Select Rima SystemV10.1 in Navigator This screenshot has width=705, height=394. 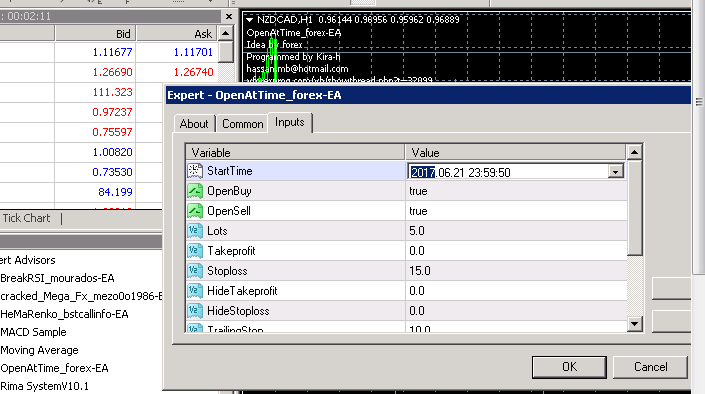pyautogui.click(x=44, y=386)
